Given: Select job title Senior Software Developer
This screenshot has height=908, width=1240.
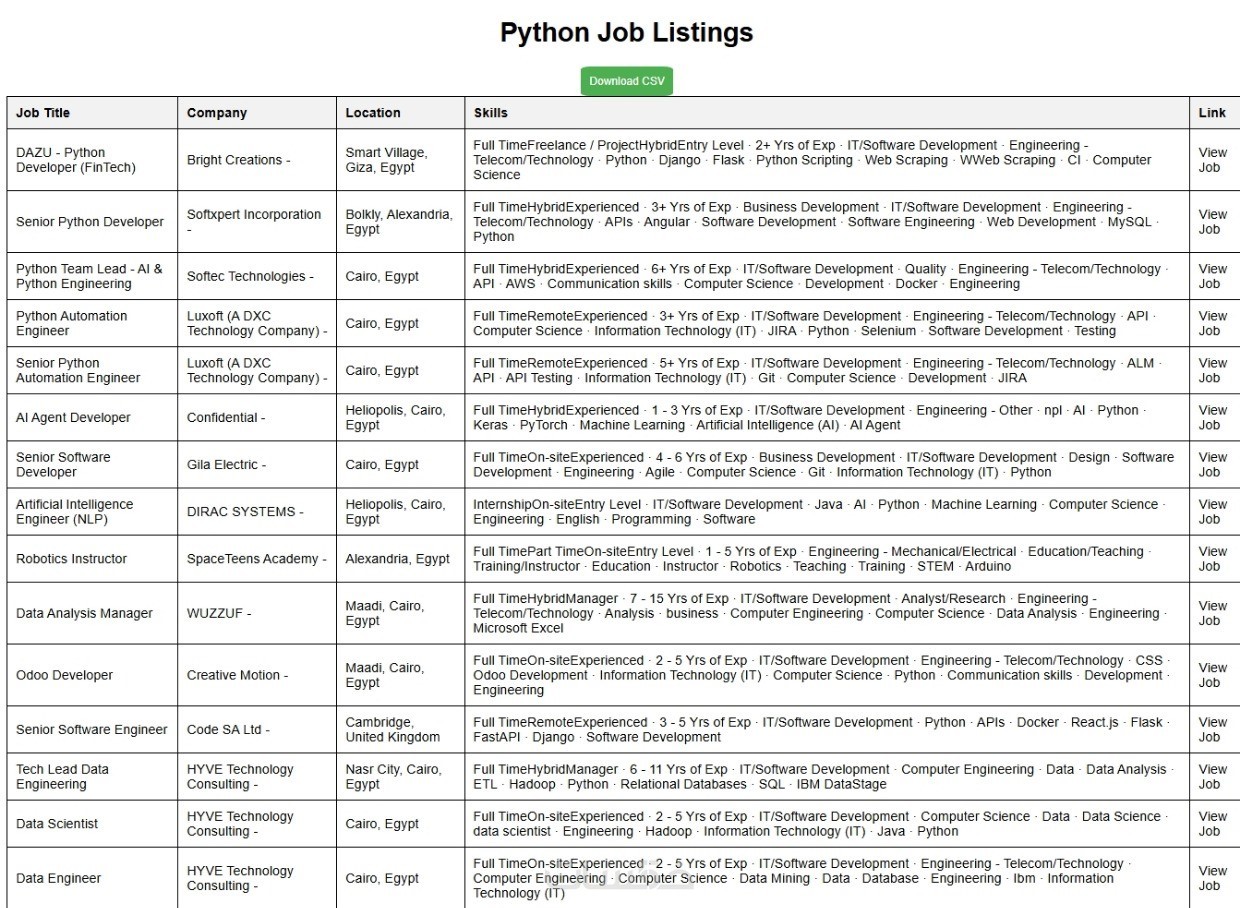Looking at the screenshot, I should coord(63,464).
